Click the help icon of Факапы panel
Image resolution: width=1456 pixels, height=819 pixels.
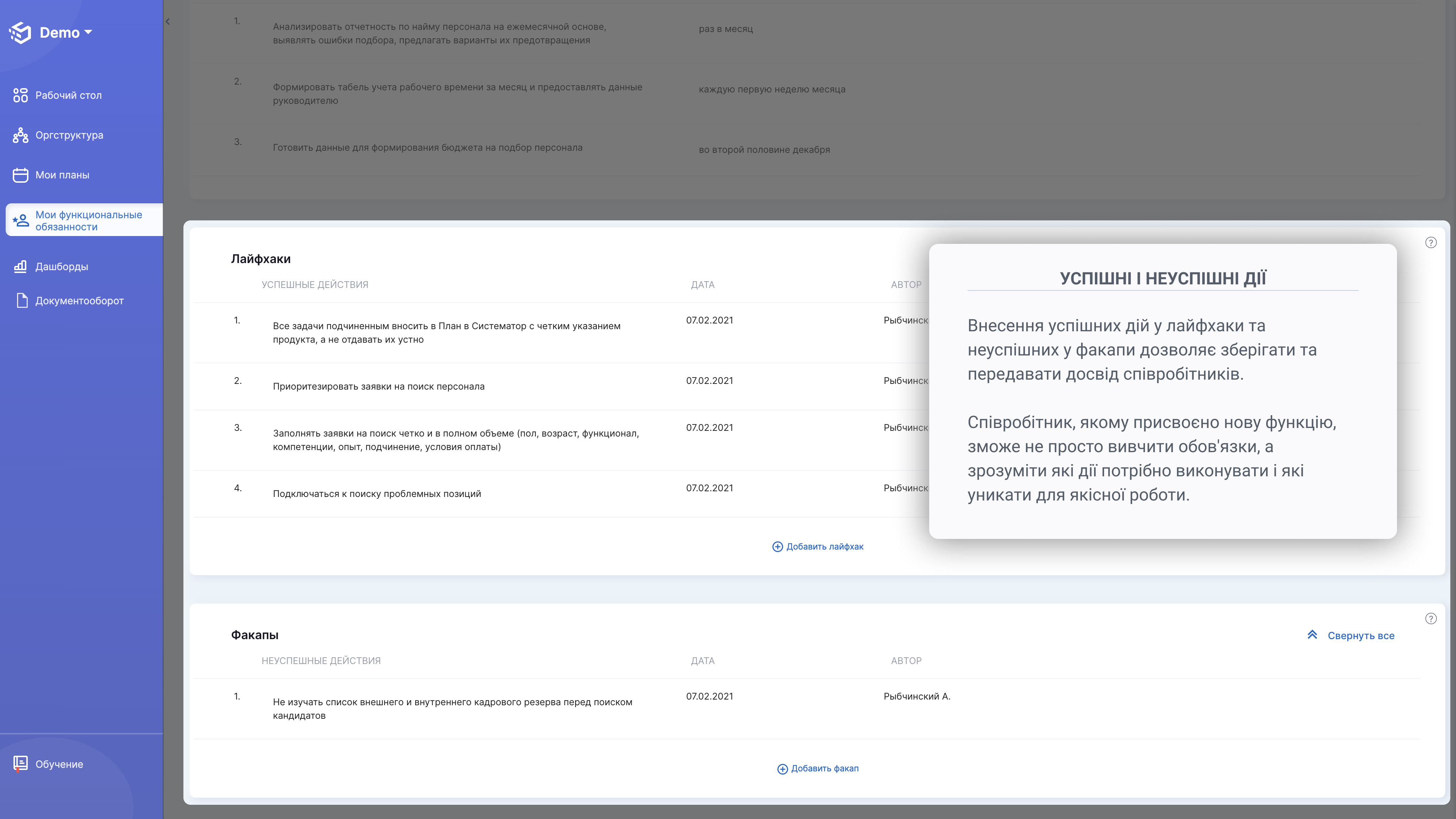pyautogui.click(x=1430, y=619)
